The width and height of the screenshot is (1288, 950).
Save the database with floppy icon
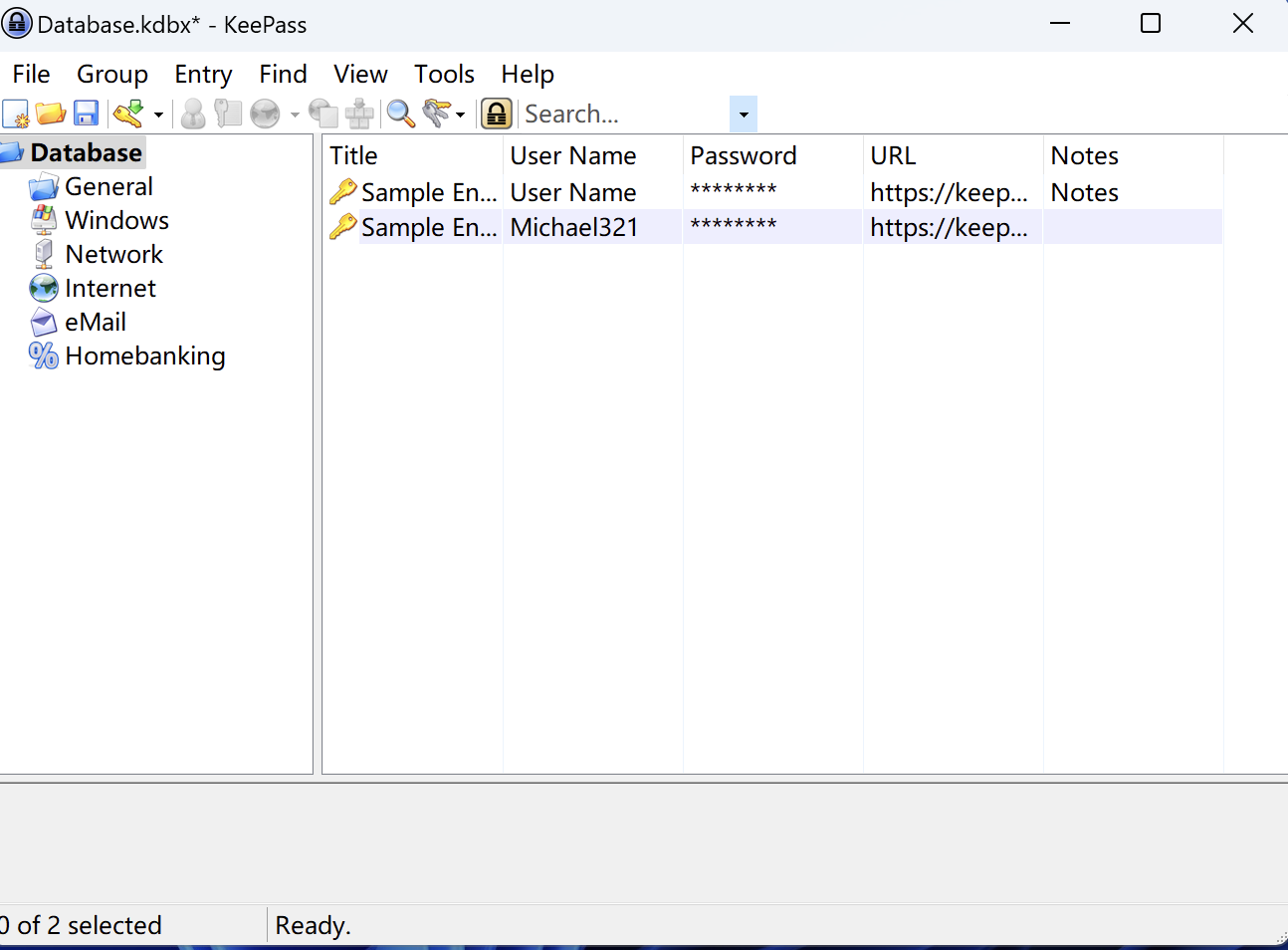coord(87,115)
